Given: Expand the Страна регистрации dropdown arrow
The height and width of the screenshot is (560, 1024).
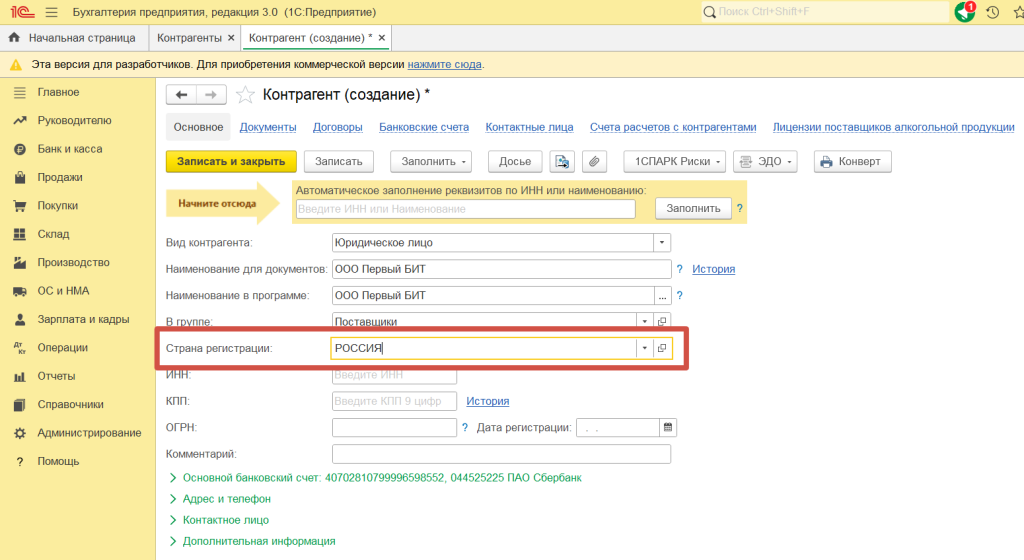Looking at the screenshot, I should (644, 348).
